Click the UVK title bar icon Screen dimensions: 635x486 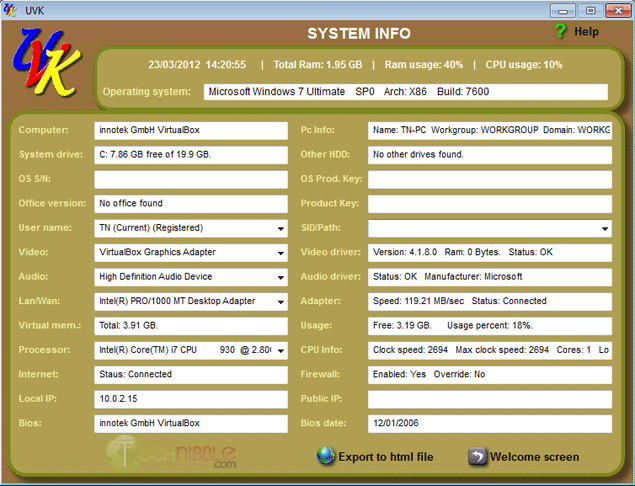(10, 10)
